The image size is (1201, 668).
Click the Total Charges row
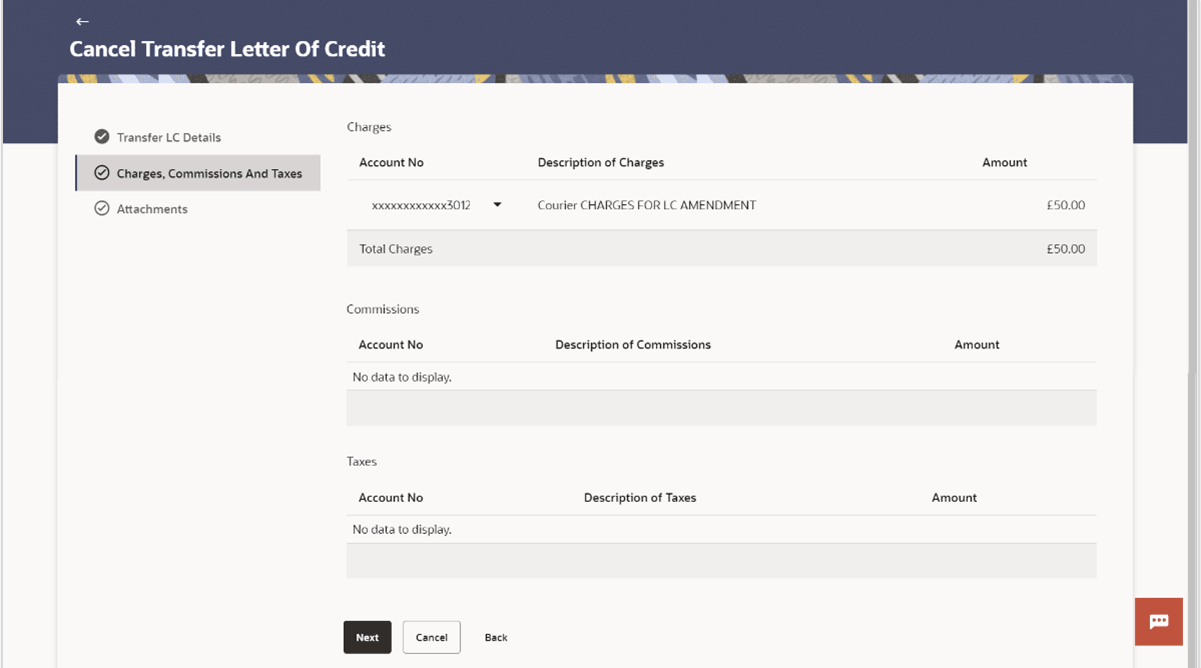[395, 248]
